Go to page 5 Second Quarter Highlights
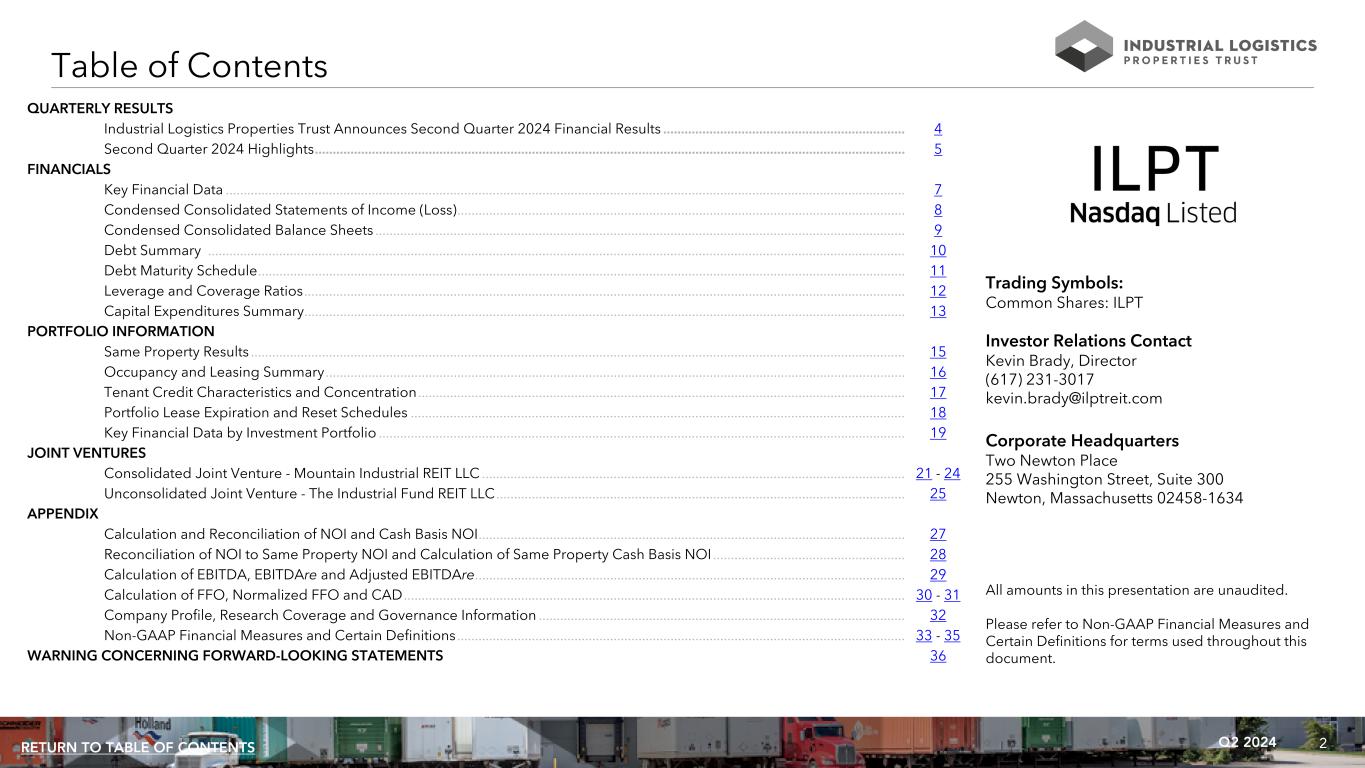Image resolution: width=1365 pixels, height=768 pixels. 937,149
